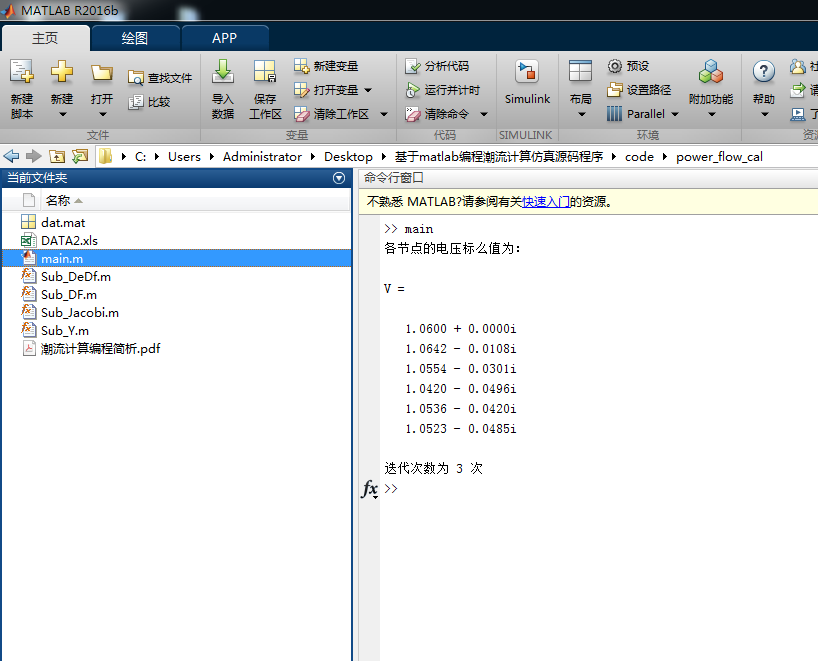Click the 基于matlab编程潮流计算仿真源码程序 path segment
Viewport: 818px width, 661px height.
pos(499,157)
